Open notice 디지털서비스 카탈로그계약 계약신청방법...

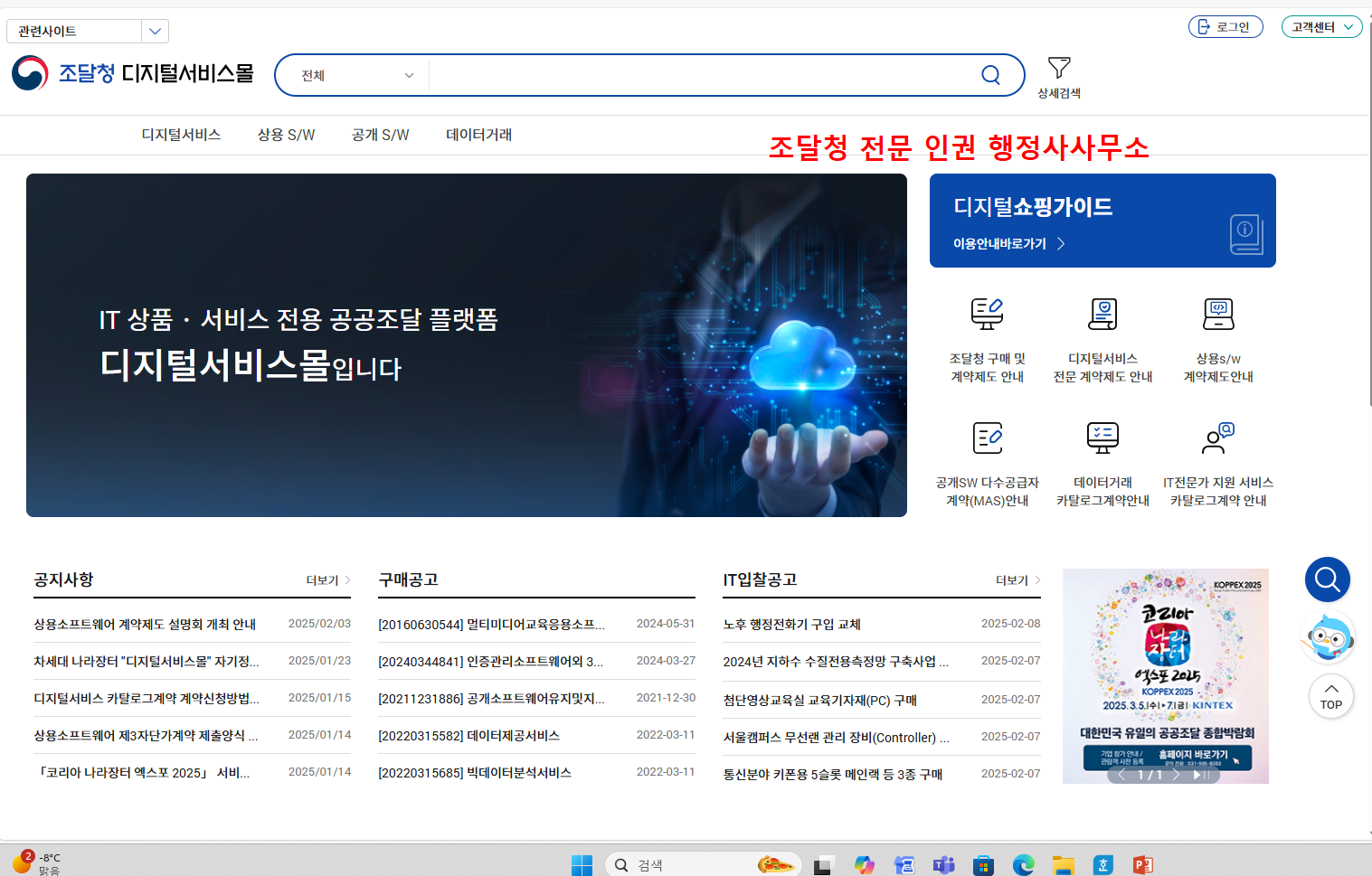[x=147, y=699]
